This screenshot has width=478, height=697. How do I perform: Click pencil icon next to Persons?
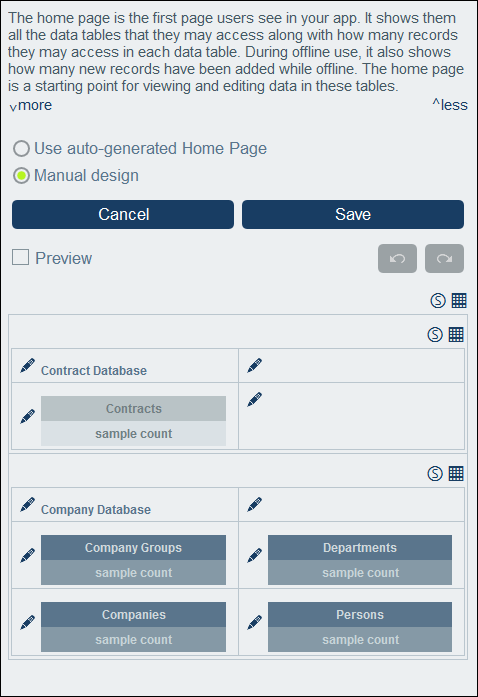point(254,622)
